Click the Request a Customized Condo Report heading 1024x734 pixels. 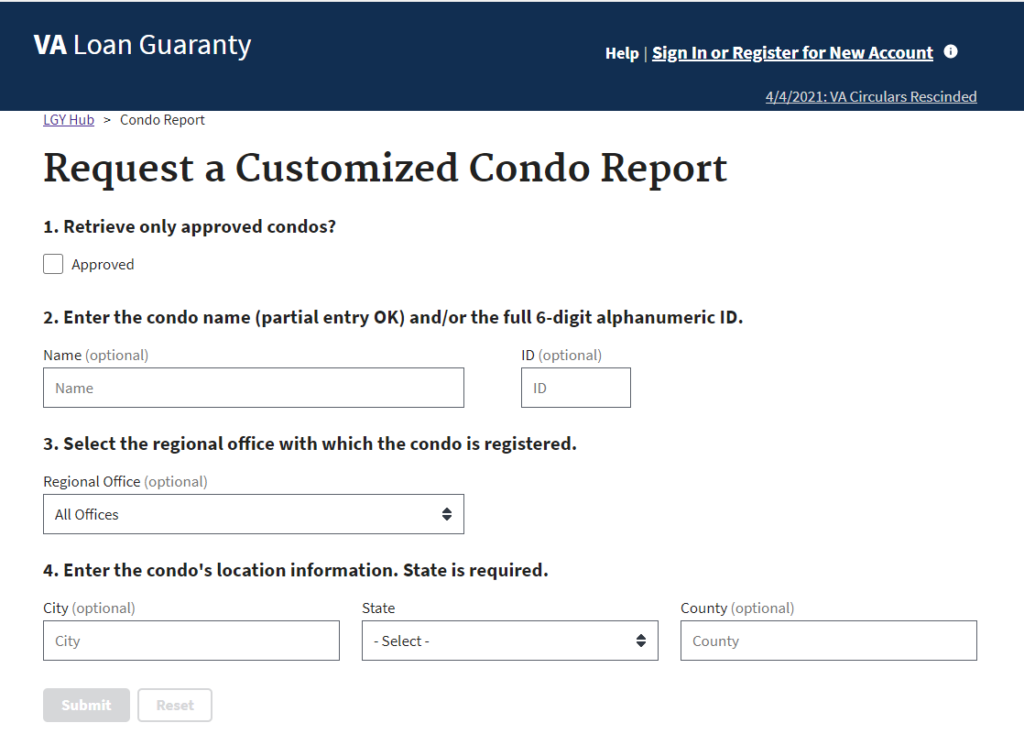385,169
